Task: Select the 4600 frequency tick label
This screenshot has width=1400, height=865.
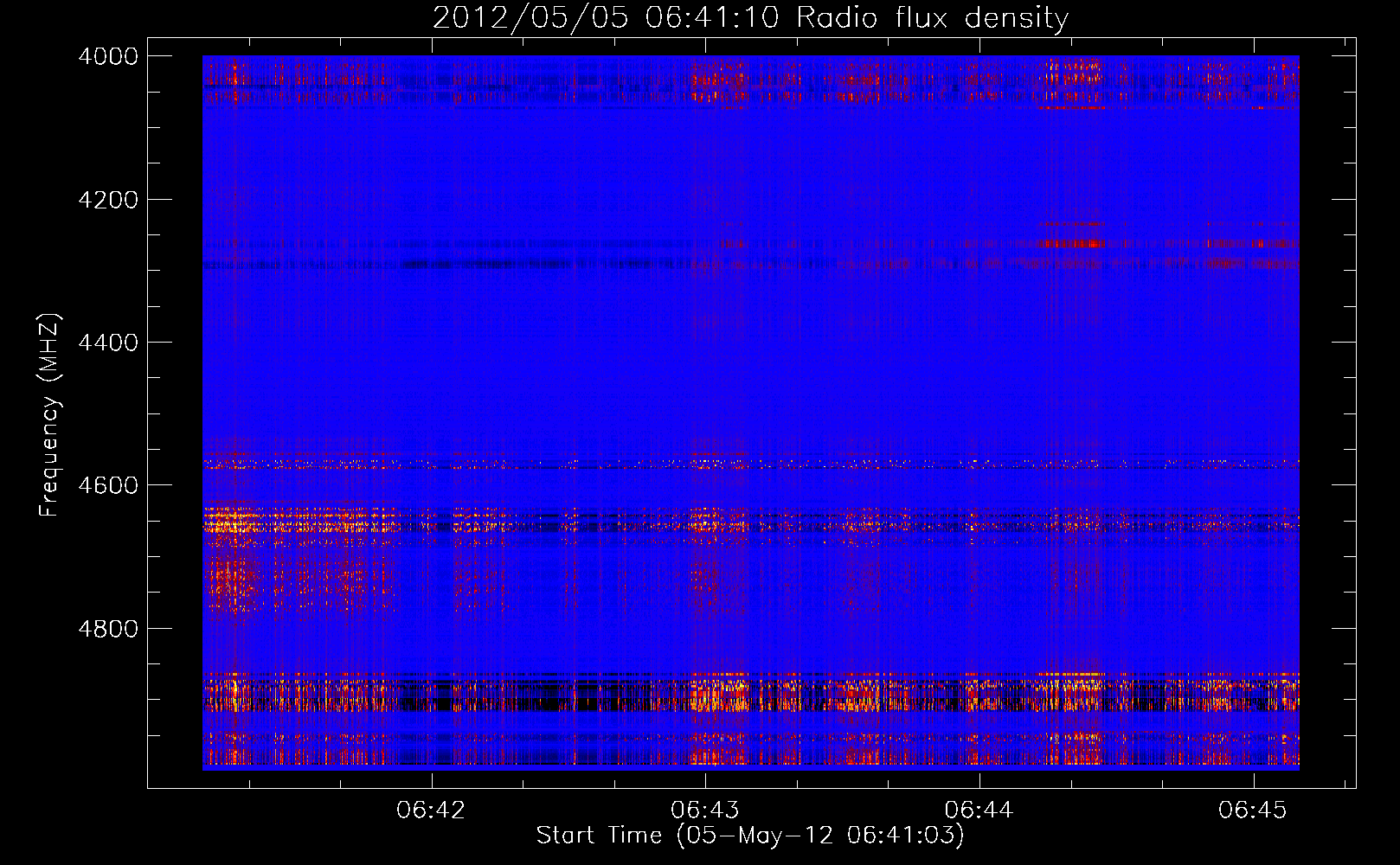Action: pyautogui.click(x=108, y=485)
